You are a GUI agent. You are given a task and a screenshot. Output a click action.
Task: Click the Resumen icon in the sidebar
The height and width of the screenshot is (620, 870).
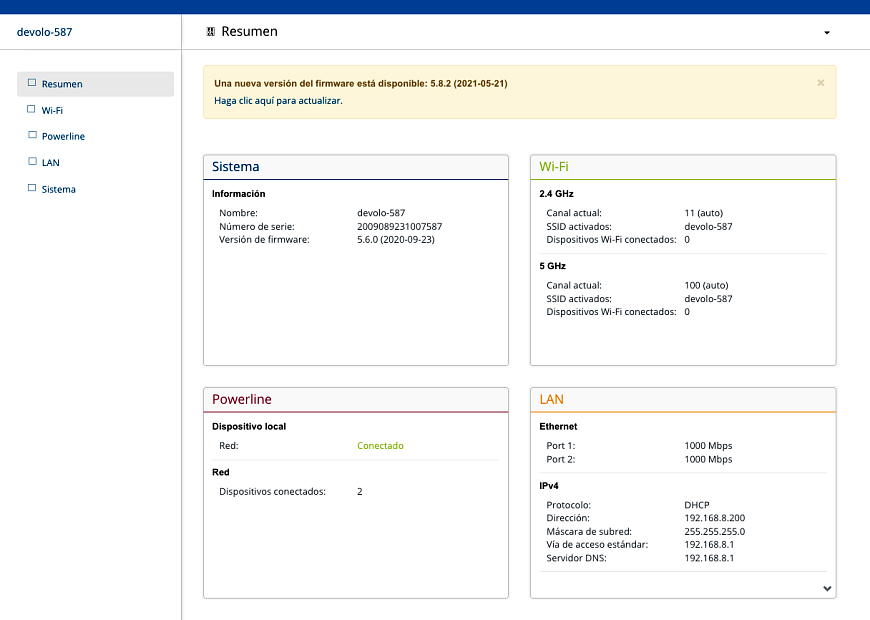pos(32,83)
